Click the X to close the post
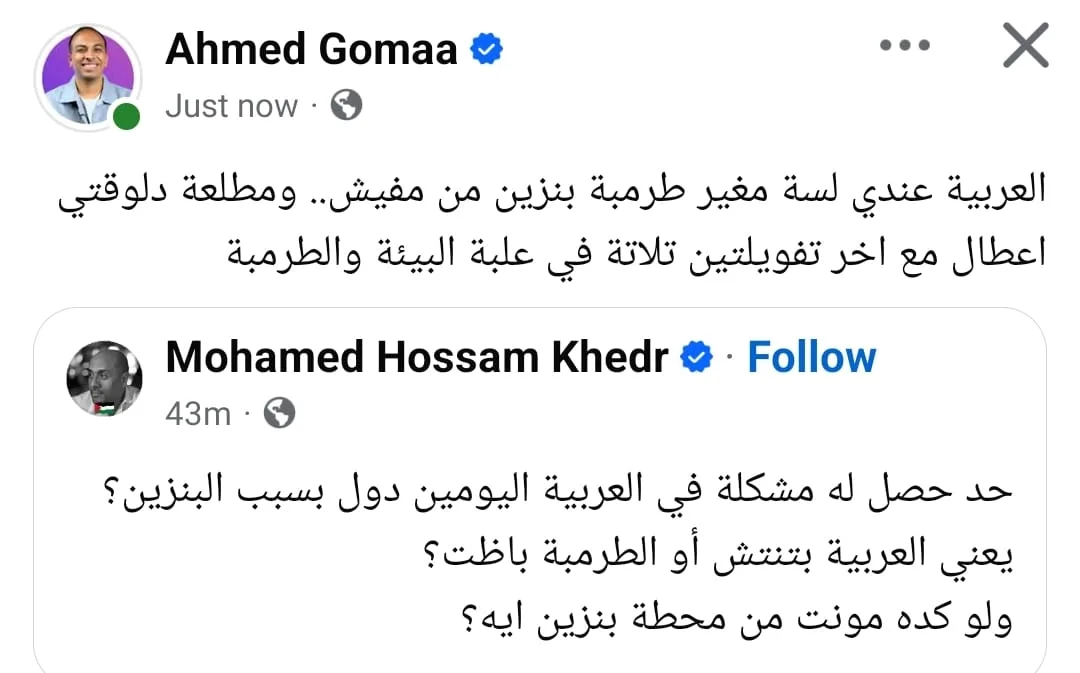This screenshot has height=673, width=1080. click(x=1026, y=44)
